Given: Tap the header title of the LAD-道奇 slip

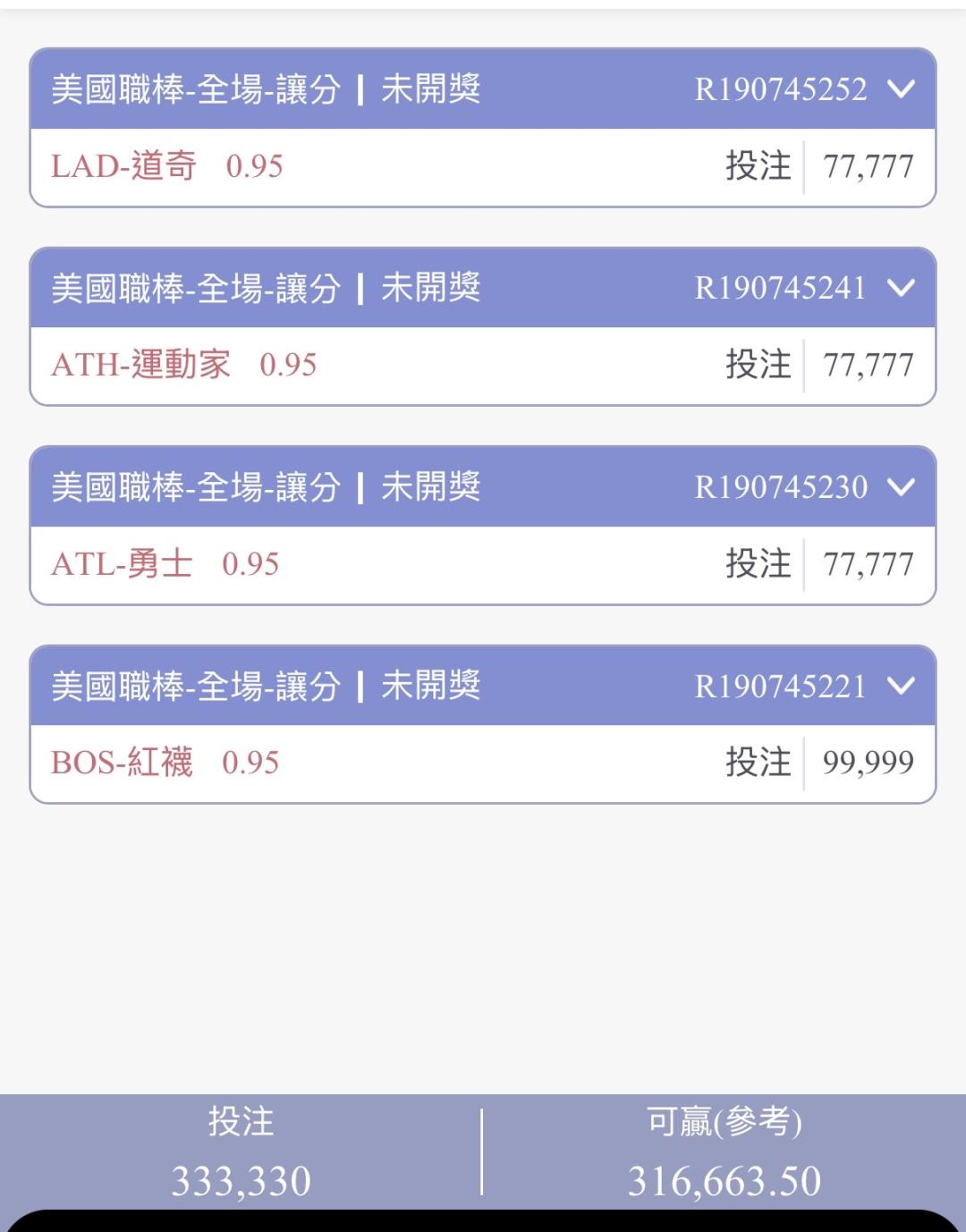Looking at the screenshot, I should 196,89.
